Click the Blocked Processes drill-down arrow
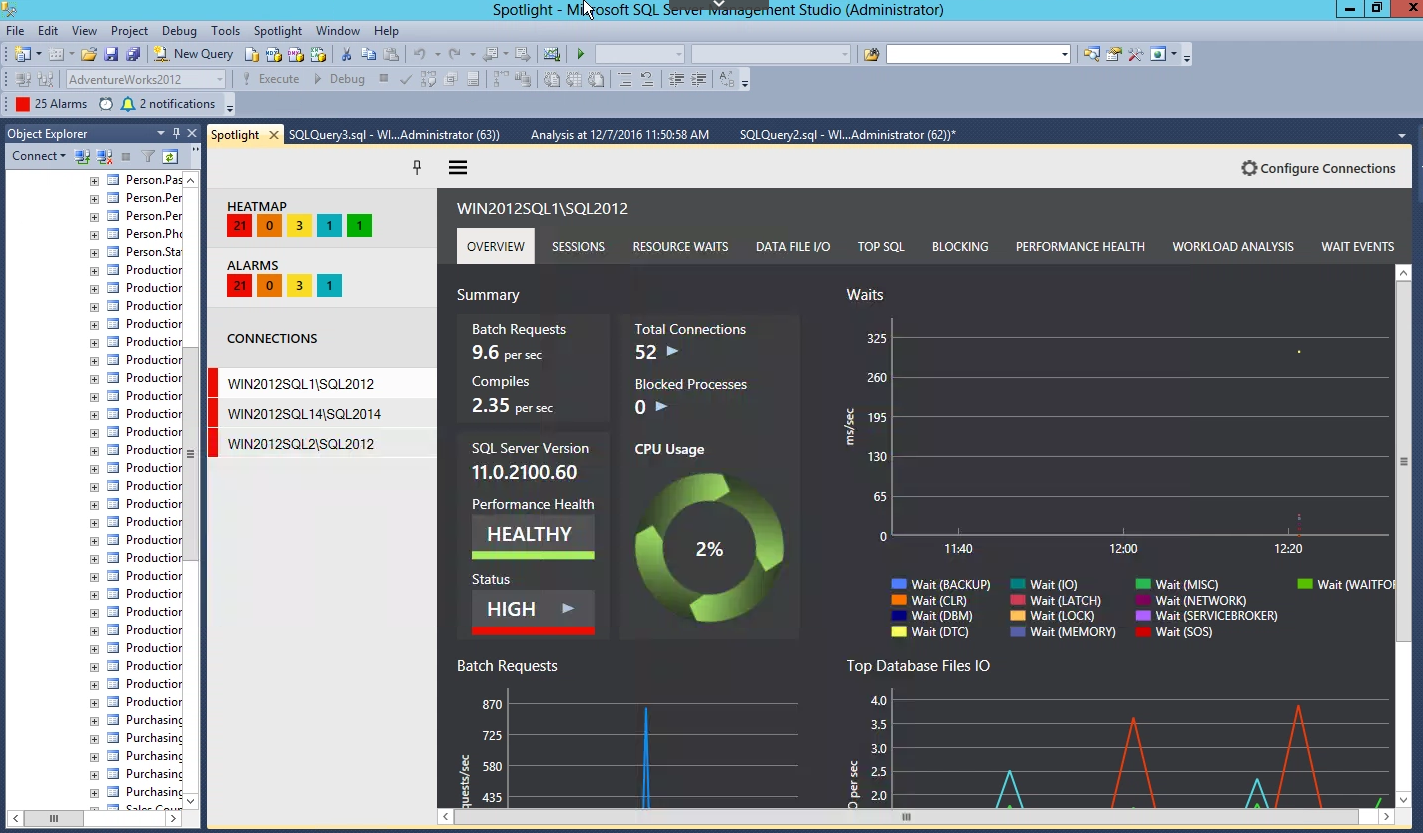Viewport: 1423px width, 833px height. click(x=661, y=406)
